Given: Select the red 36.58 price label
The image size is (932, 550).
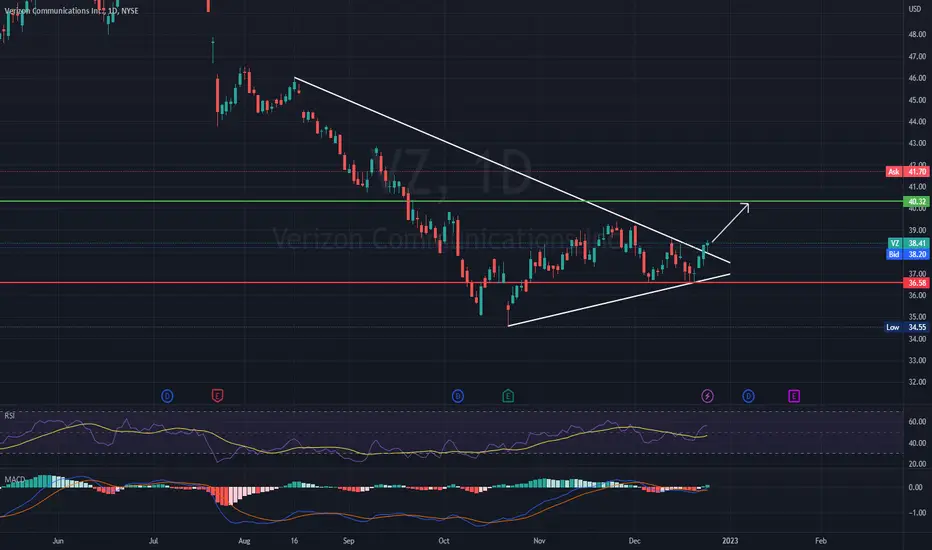Looking at the screenshot, I should [917, 283].
